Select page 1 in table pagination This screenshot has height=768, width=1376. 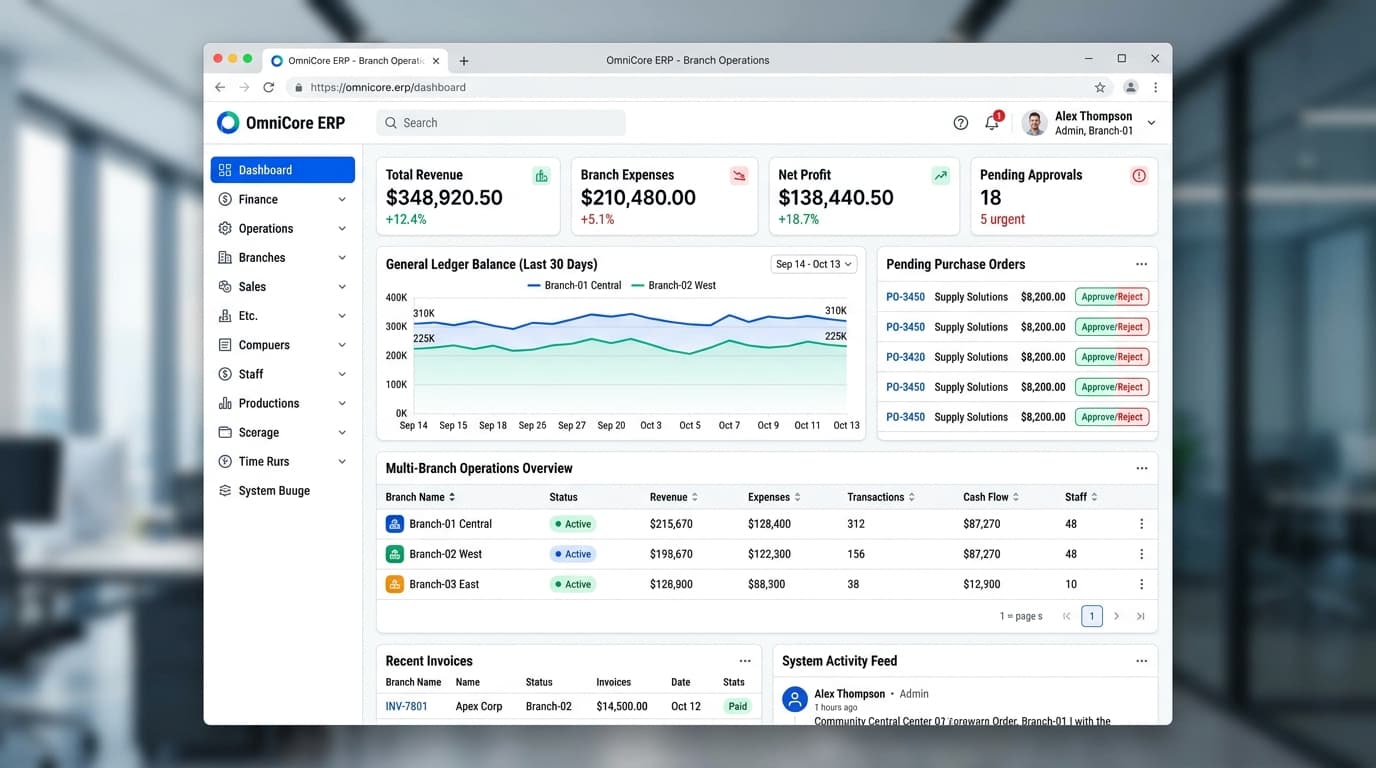tap(1092, 616)
